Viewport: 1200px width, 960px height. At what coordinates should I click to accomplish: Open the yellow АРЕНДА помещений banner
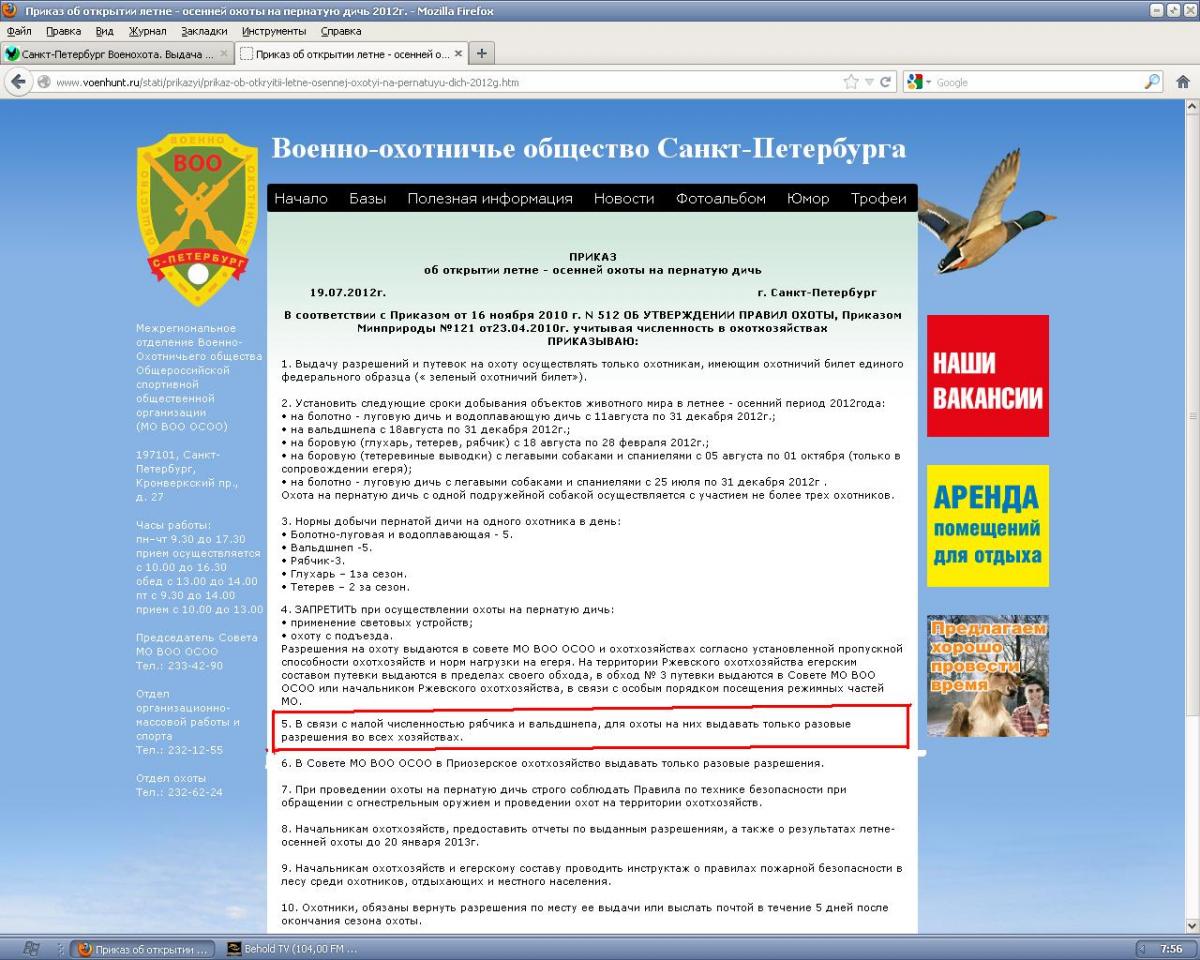987,526
